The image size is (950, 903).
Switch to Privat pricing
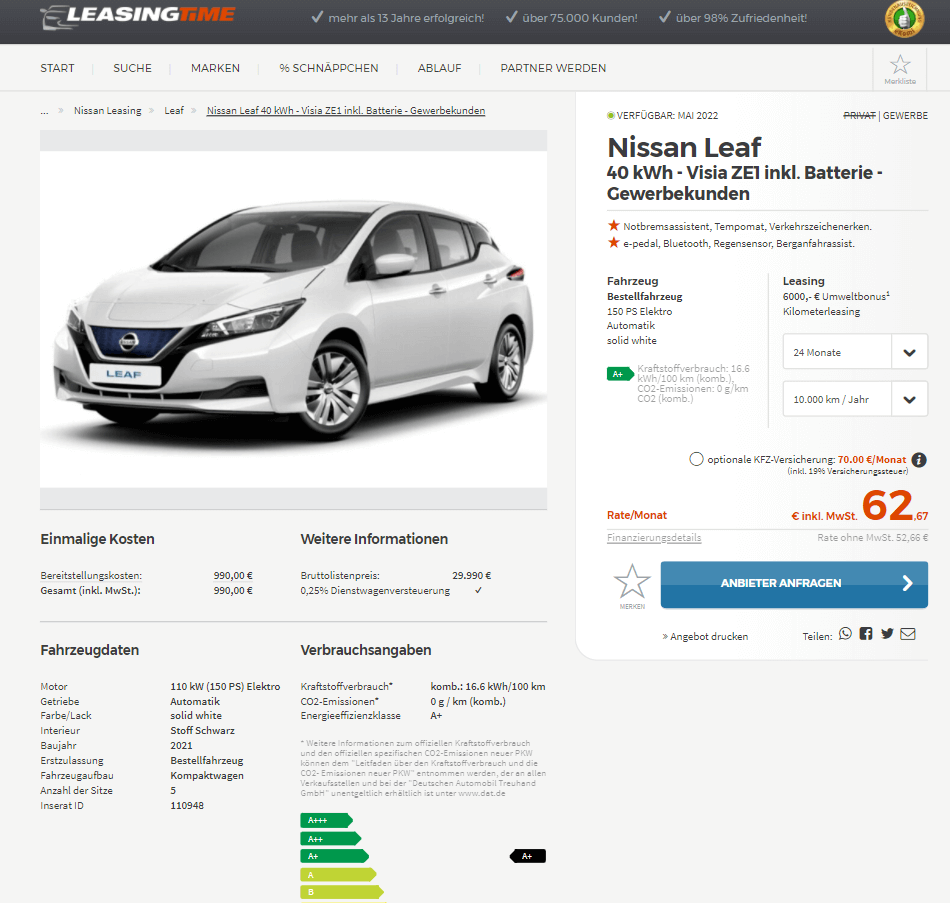point(859,115)
